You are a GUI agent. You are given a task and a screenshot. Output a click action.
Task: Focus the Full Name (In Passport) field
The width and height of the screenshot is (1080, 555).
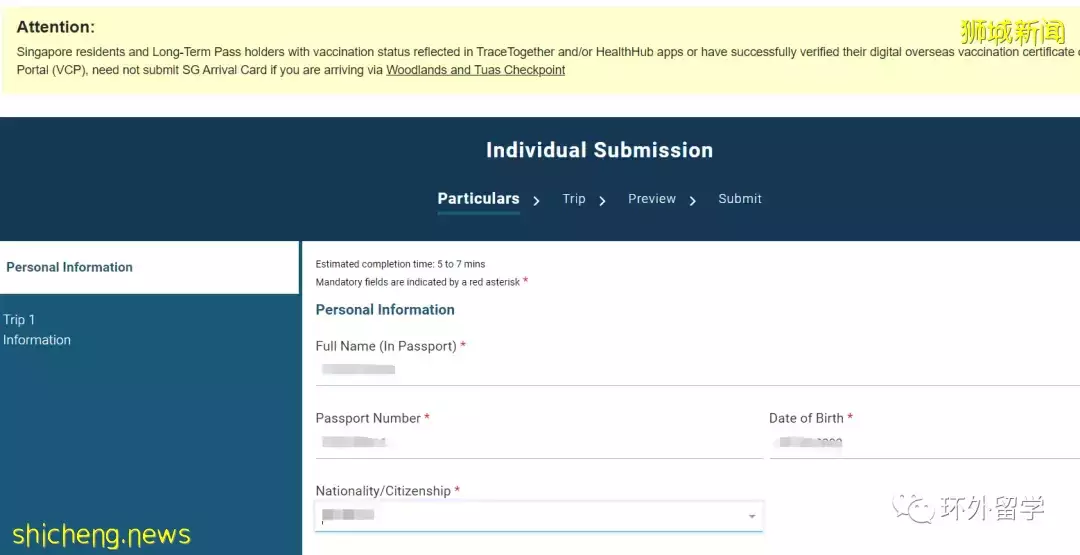tap(690, 370)
